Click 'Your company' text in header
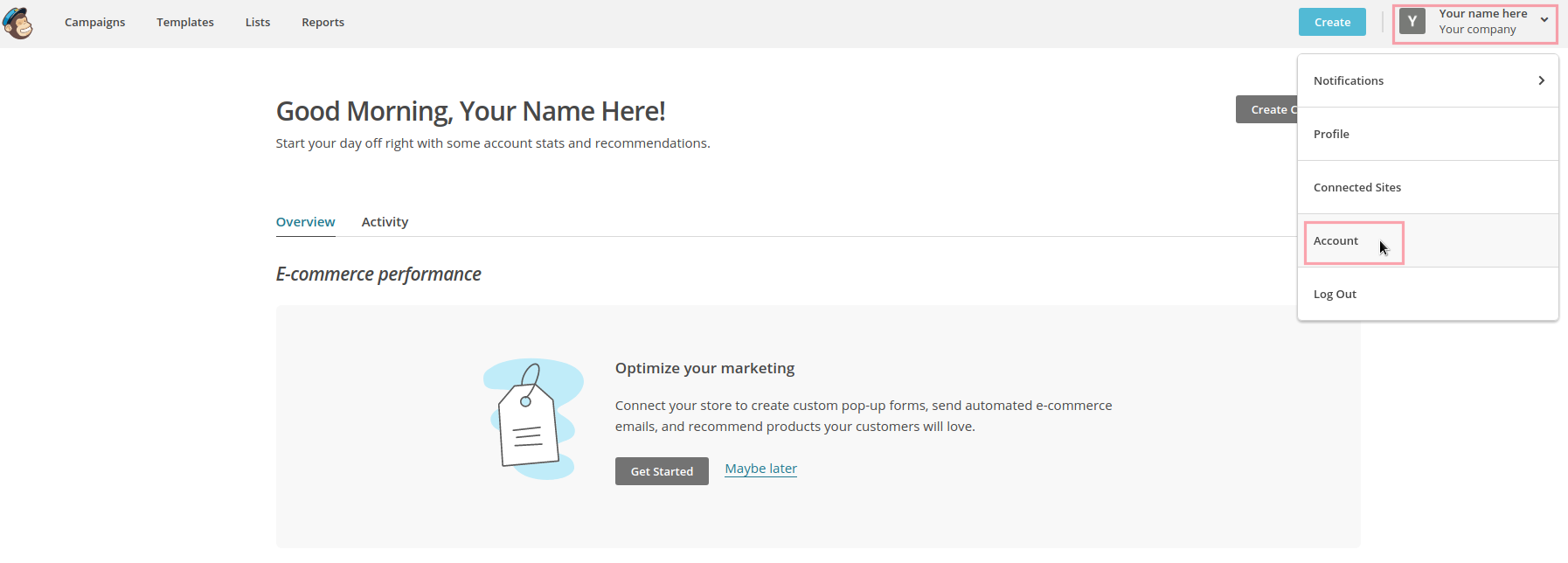The image size is (1568, 563). (1477, 29)
